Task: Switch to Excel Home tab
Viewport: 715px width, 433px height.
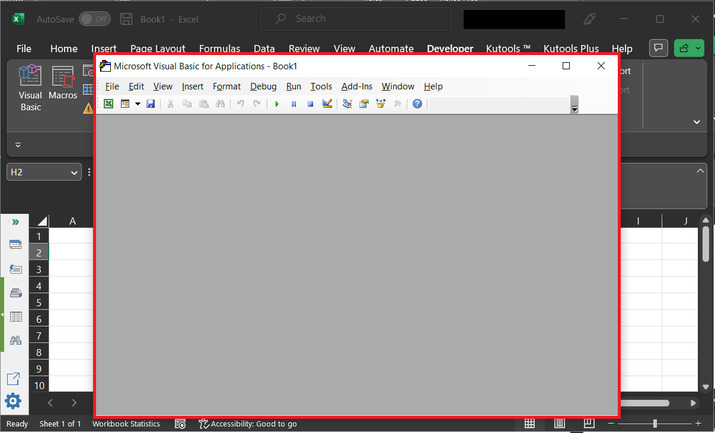Action: [64, 49]
